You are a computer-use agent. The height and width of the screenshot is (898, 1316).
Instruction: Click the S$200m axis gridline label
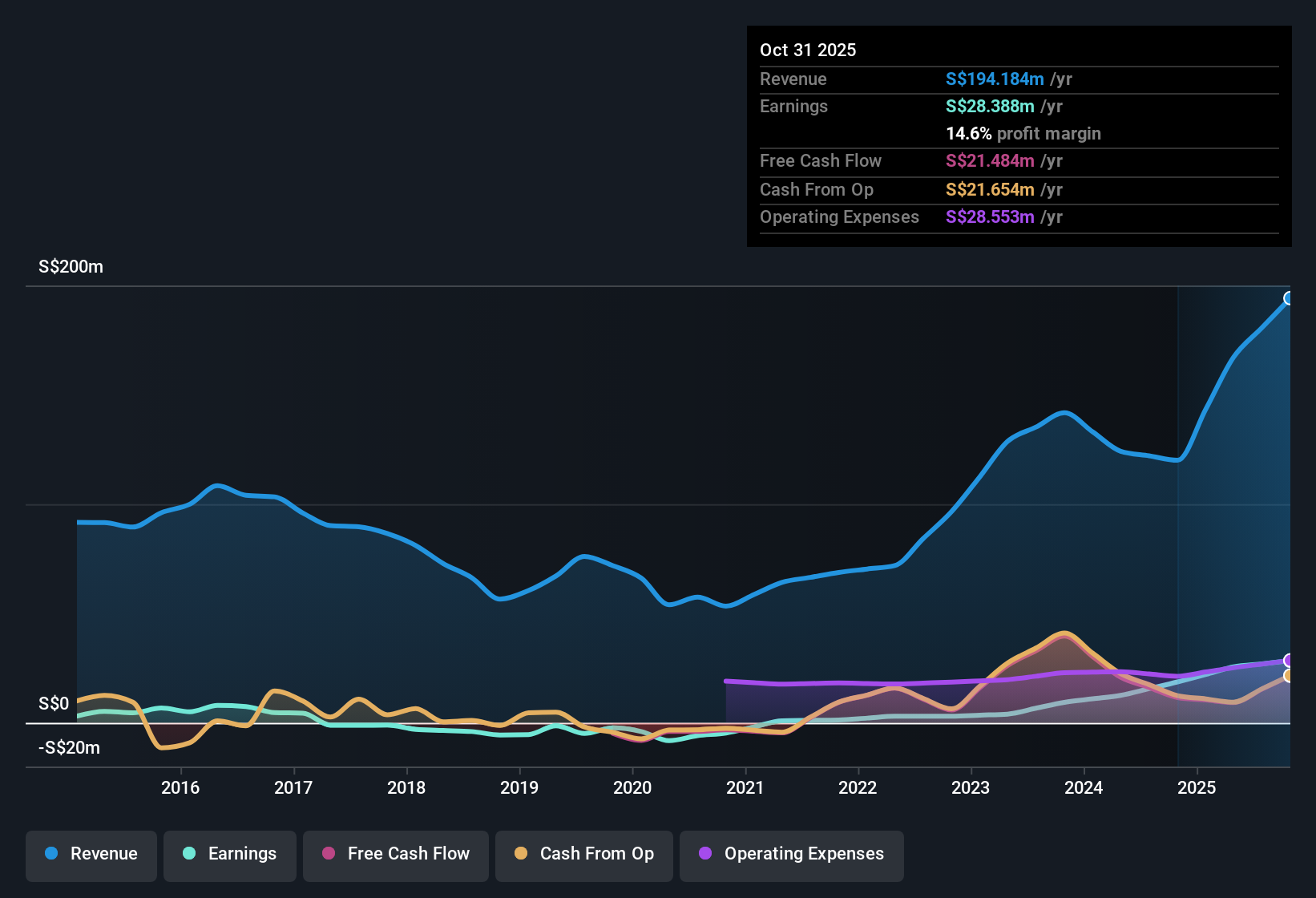[71, 267]
